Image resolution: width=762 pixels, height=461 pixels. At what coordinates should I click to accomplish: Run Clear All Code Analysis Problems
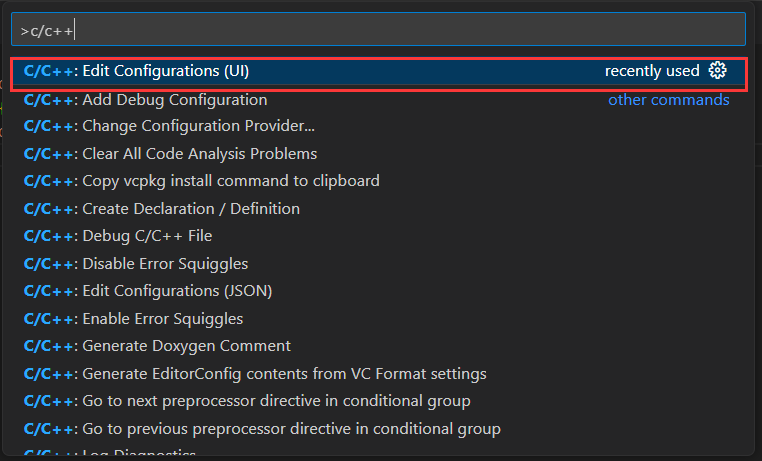click(x=199, y=154)
